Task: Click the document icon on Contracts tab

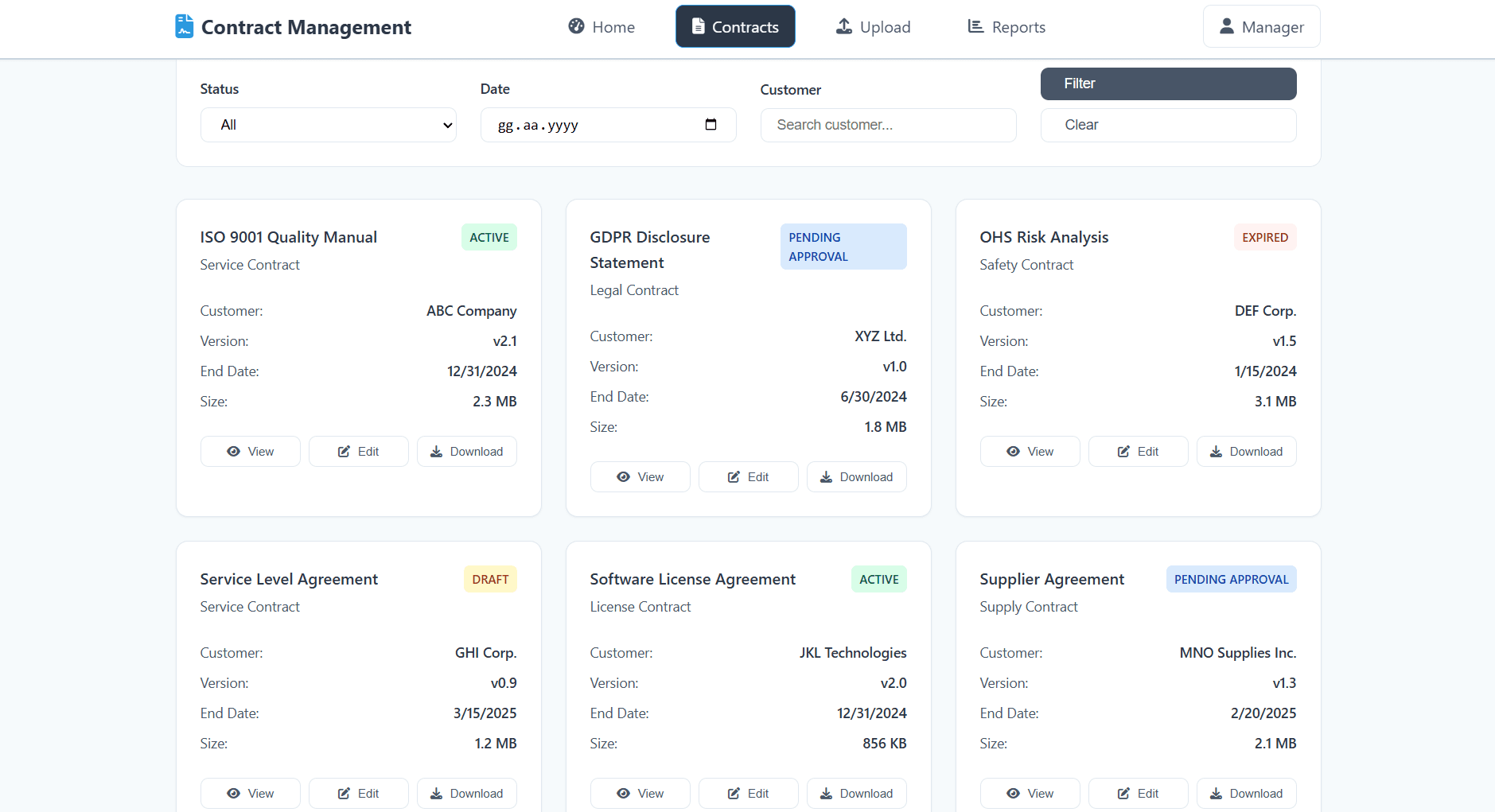Action: (698, 25)
